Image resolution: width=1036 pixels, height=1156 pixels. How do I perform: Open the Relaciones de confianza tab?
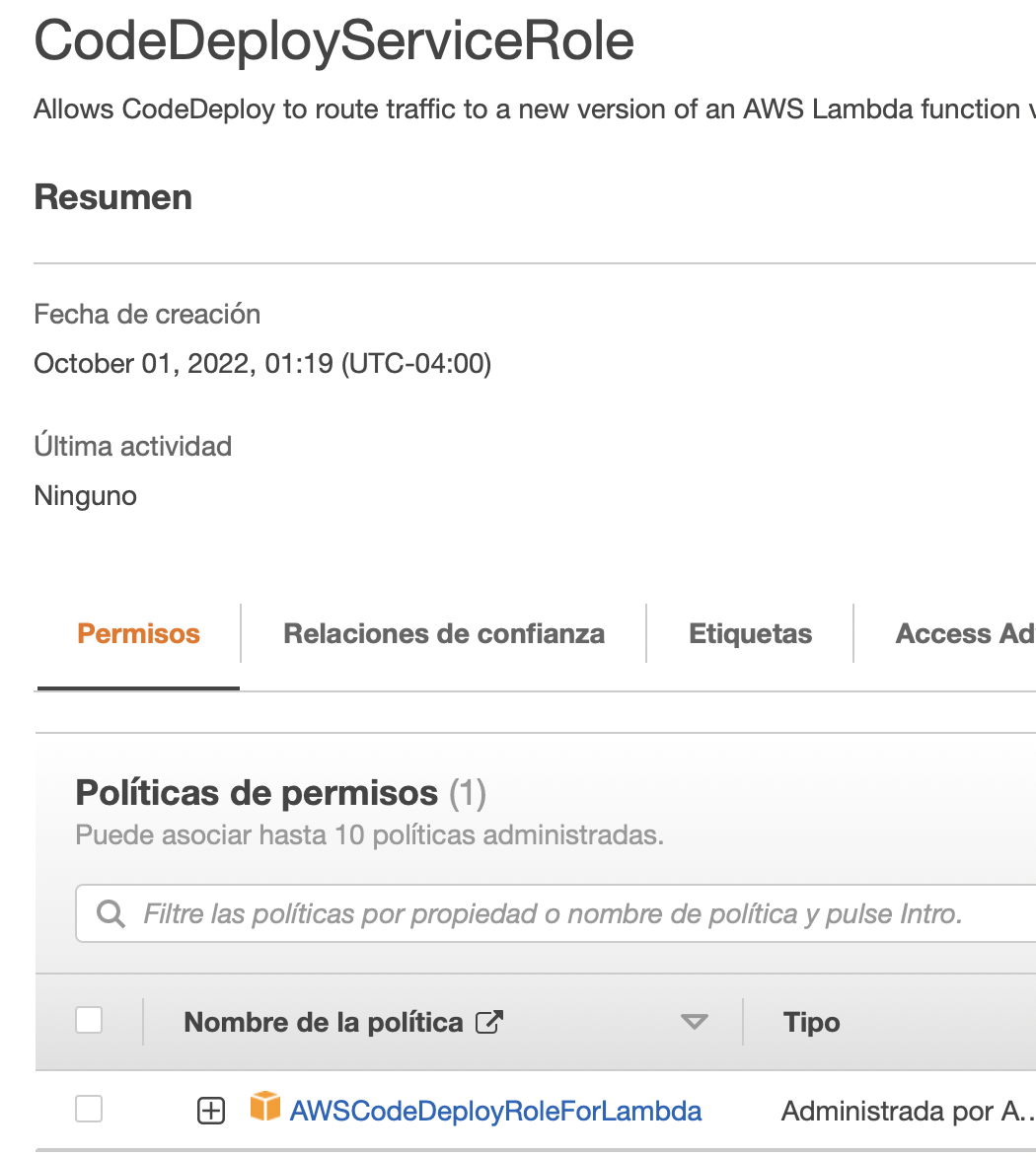(444, 633)
